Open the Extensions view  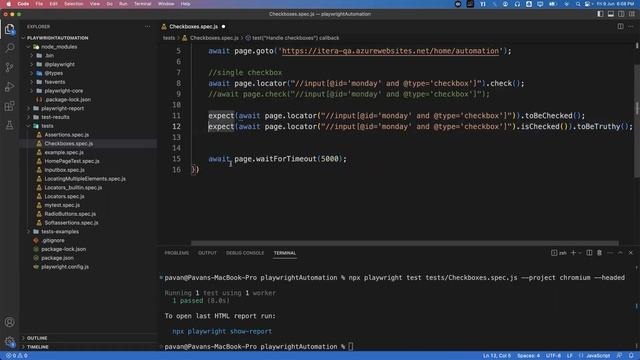(9, 106)
